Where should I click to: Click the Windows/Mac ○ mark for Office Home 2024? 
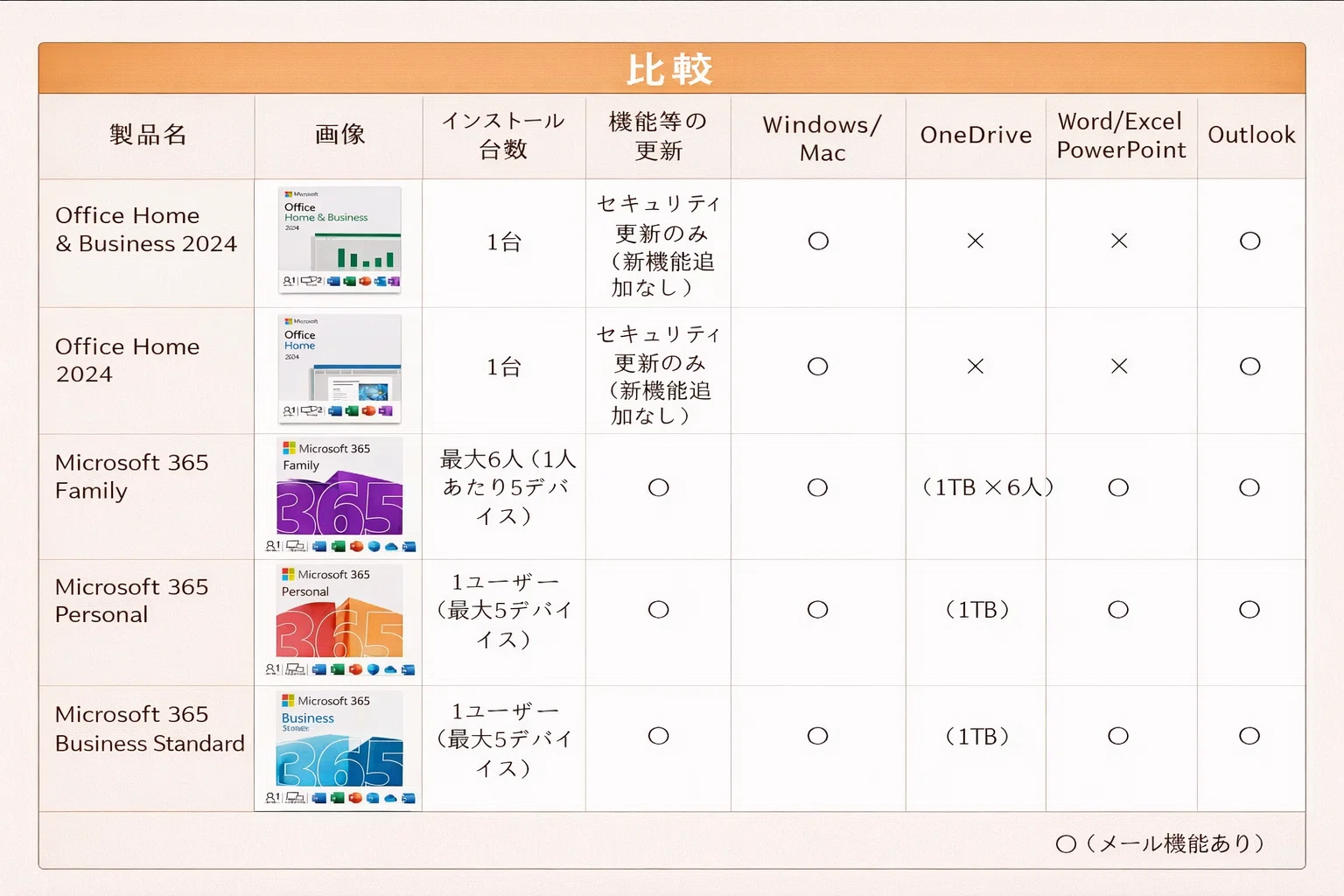pyautogui.click(x=818, y=367)
